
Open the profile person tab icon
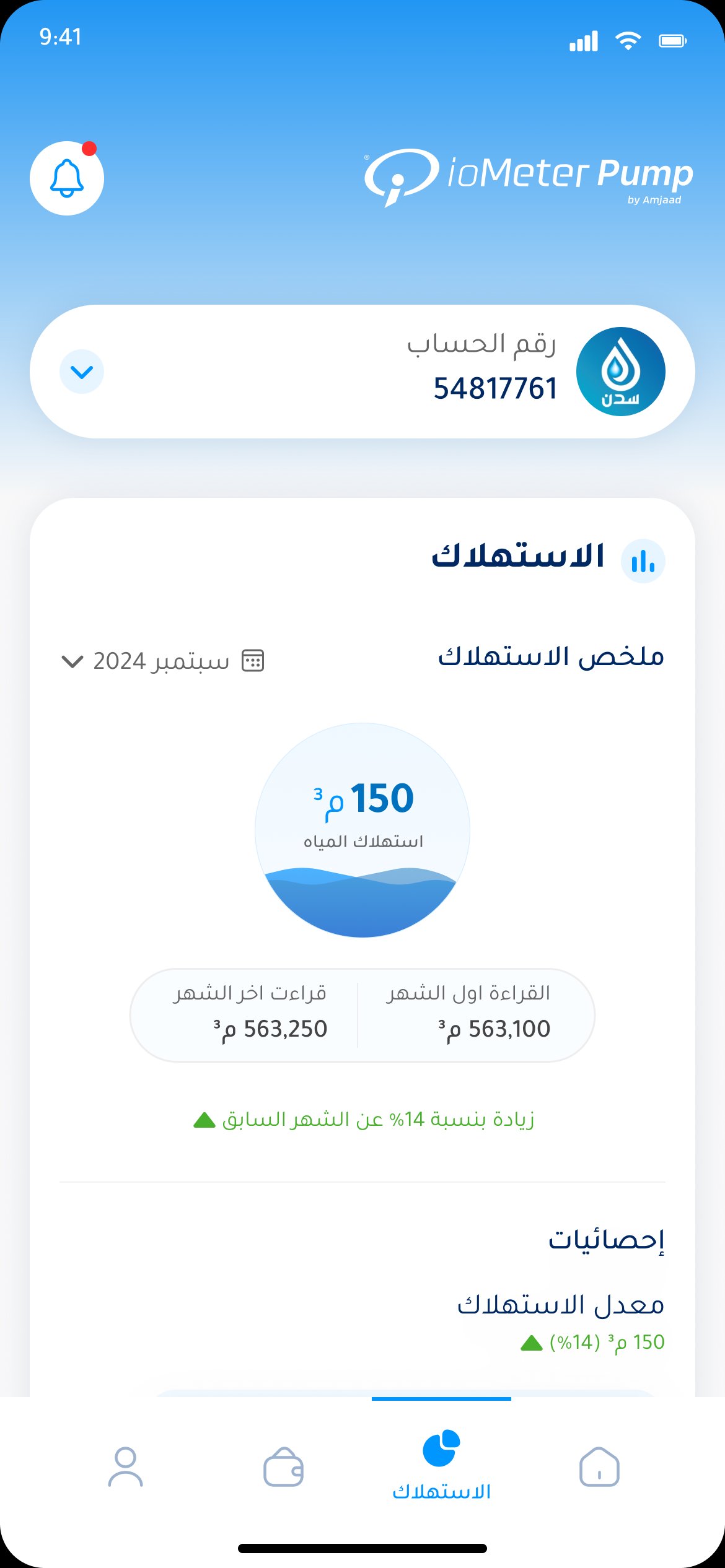pos(126,1466)
